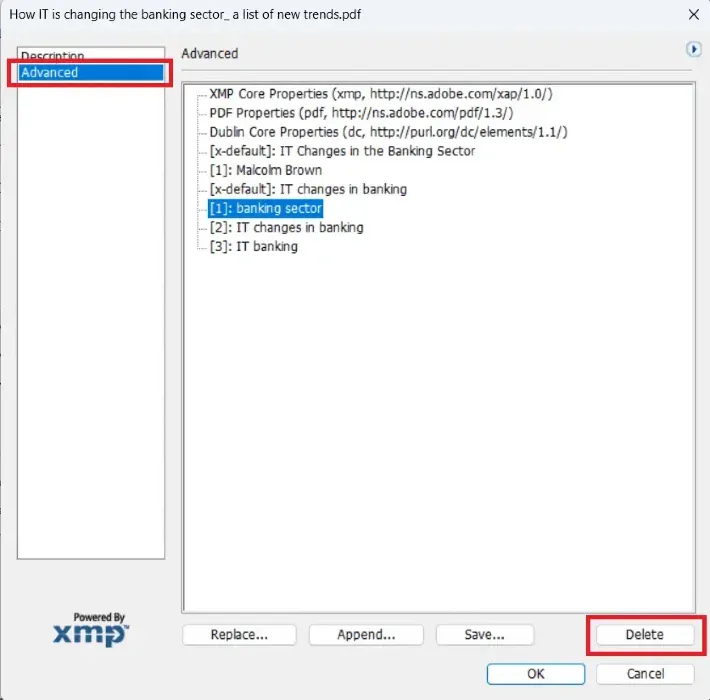
Task: Select the Advanced category
Action: (x=91, y=72)
